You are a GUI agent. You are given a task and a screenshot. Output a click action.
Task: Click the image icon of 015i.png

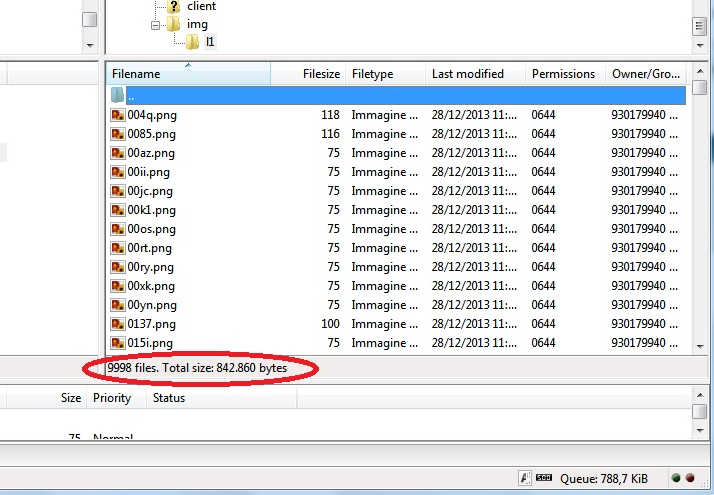click(118, 343)
